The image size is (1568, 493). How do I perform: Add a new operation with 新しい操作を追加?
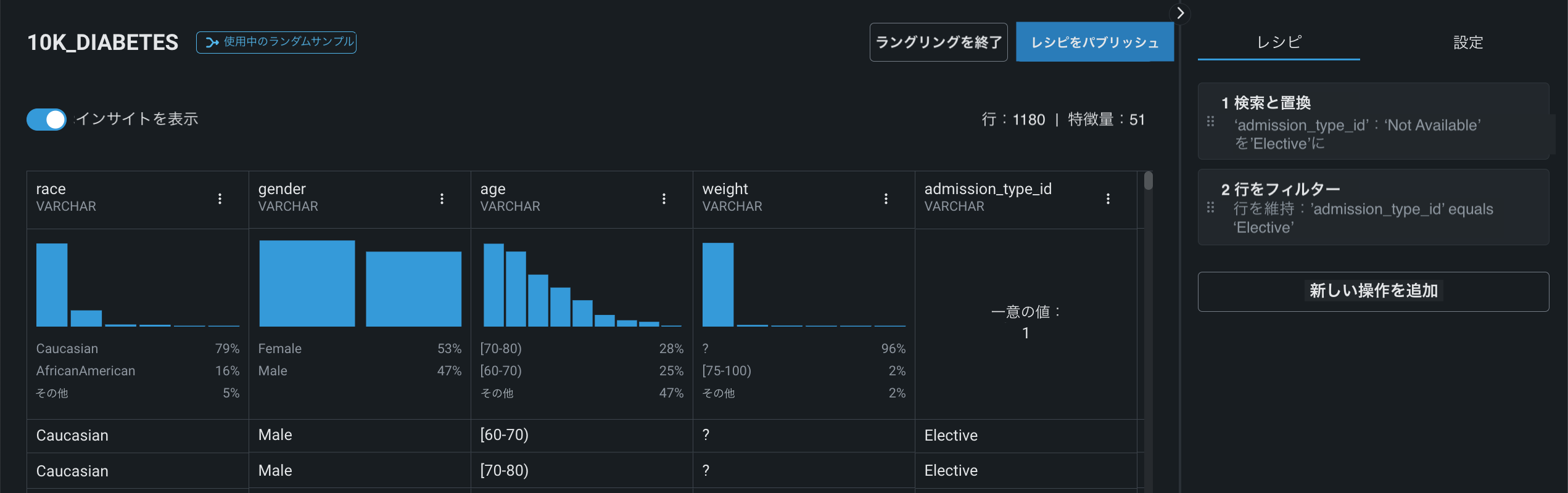(x=1373, y=291)
